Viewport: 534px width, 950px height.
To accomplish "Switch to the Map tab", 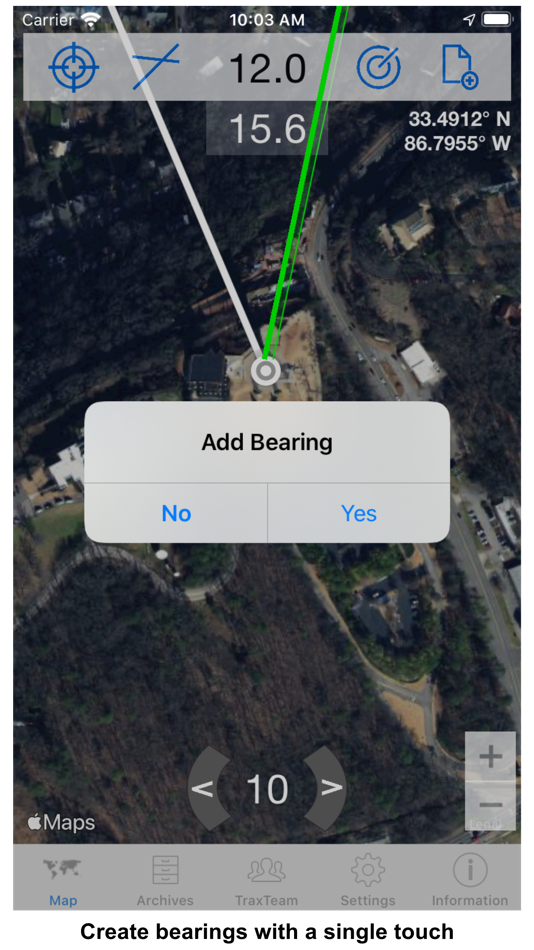I will coord(63,879).
